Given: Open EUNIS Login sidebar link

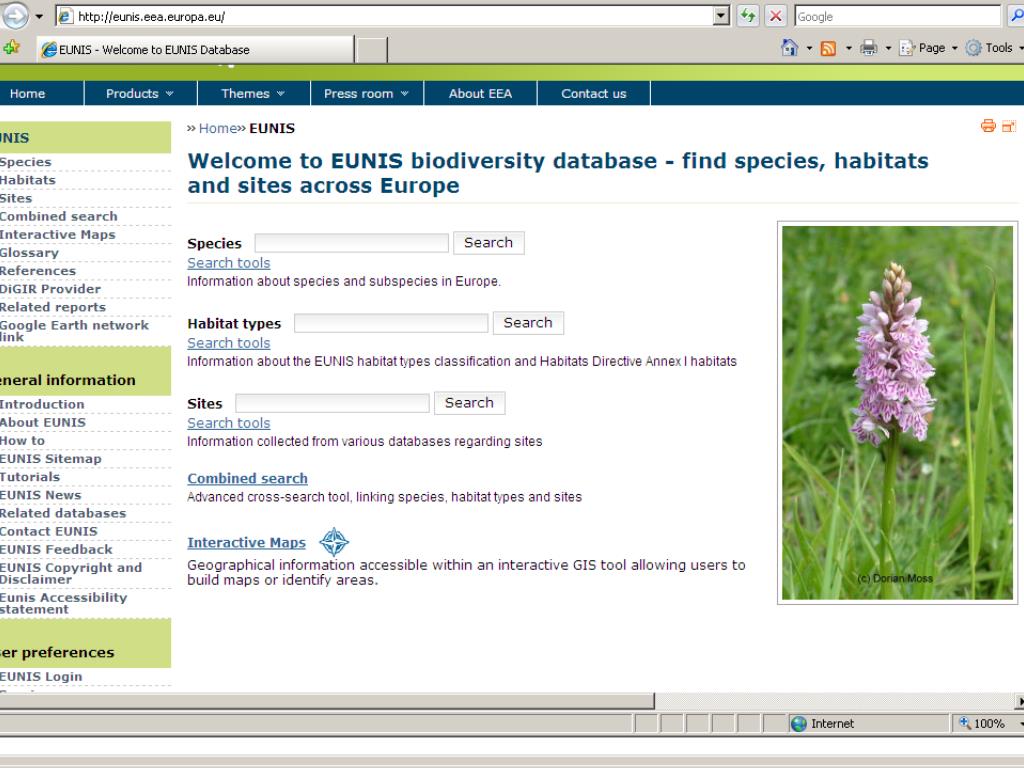Looking at the screenshot, I should coord(41,677).
